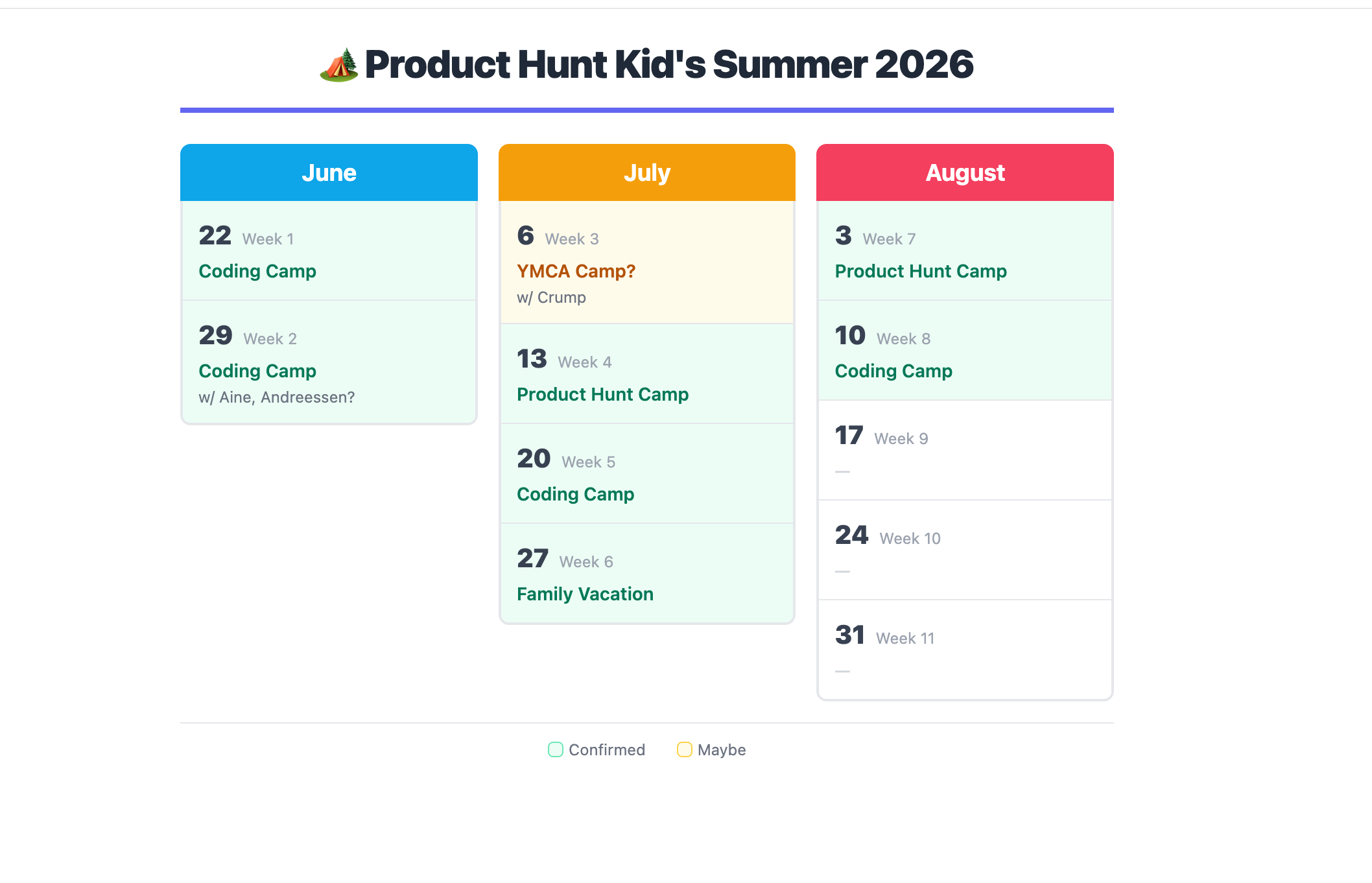This screenshot has height=883, width=1372.
Task: Select Product Hunt Camp on August 3
Action: click(x=920, y=271)
